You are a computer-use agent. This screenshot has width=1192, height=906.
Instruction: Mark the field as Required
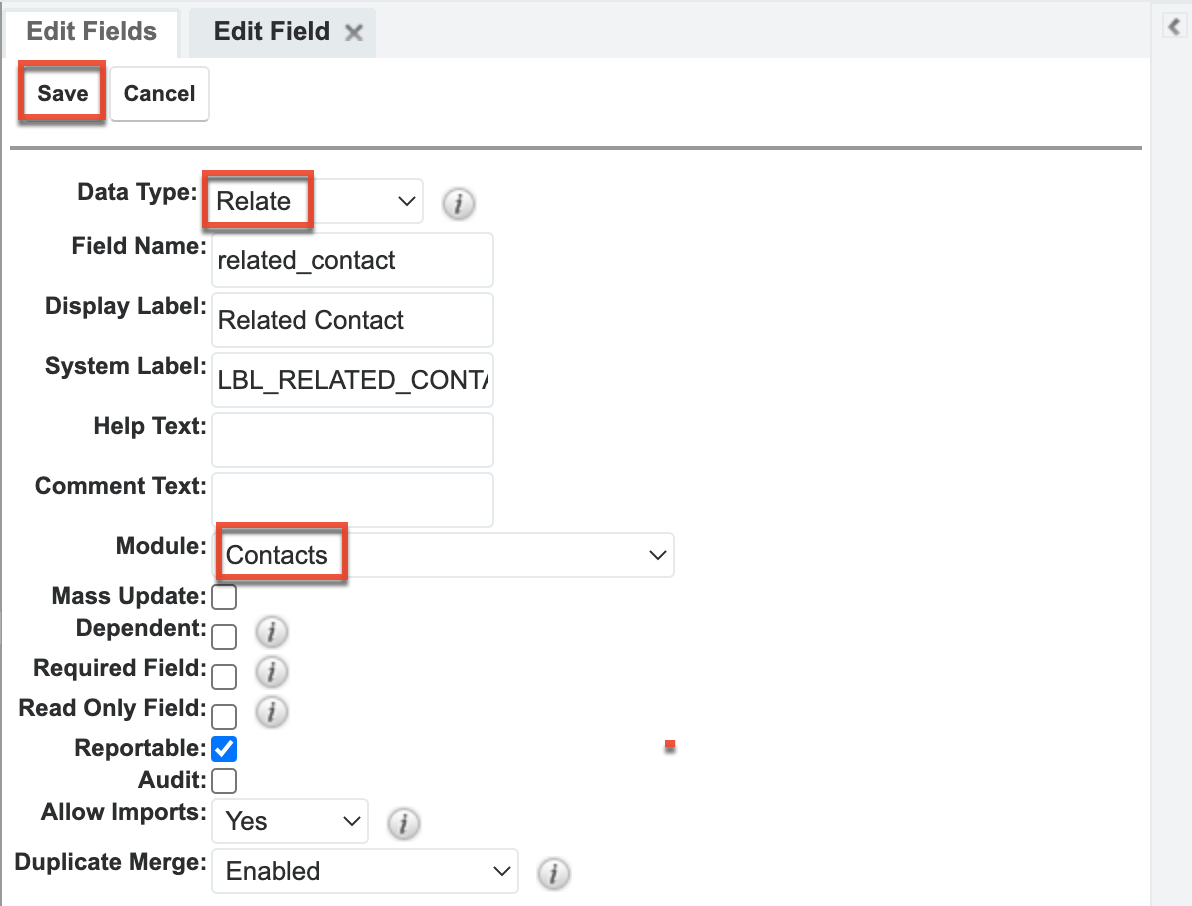click(224, 676)
